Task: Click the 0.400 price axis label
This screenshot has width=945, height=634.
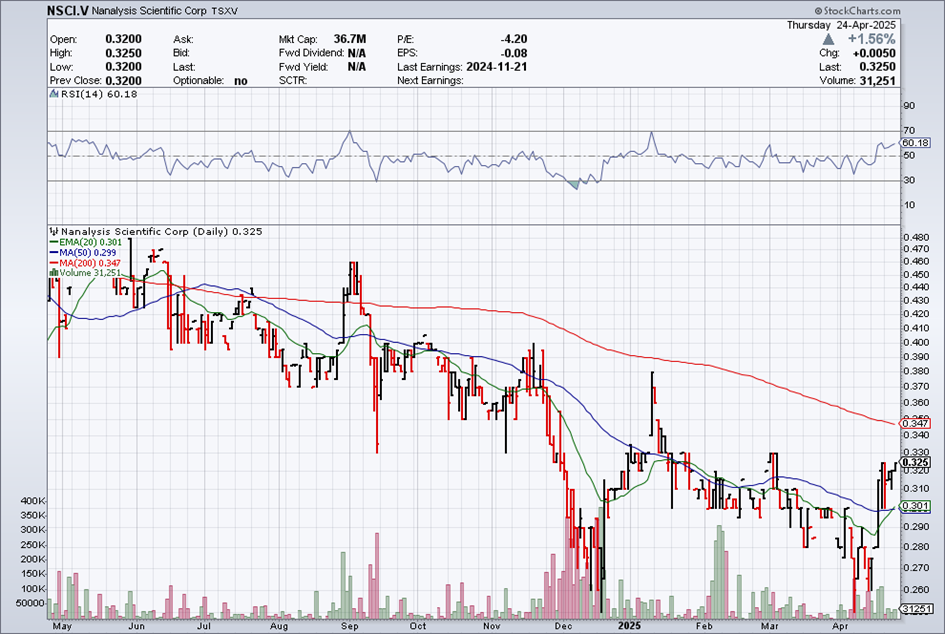Action: pos(915,342)
